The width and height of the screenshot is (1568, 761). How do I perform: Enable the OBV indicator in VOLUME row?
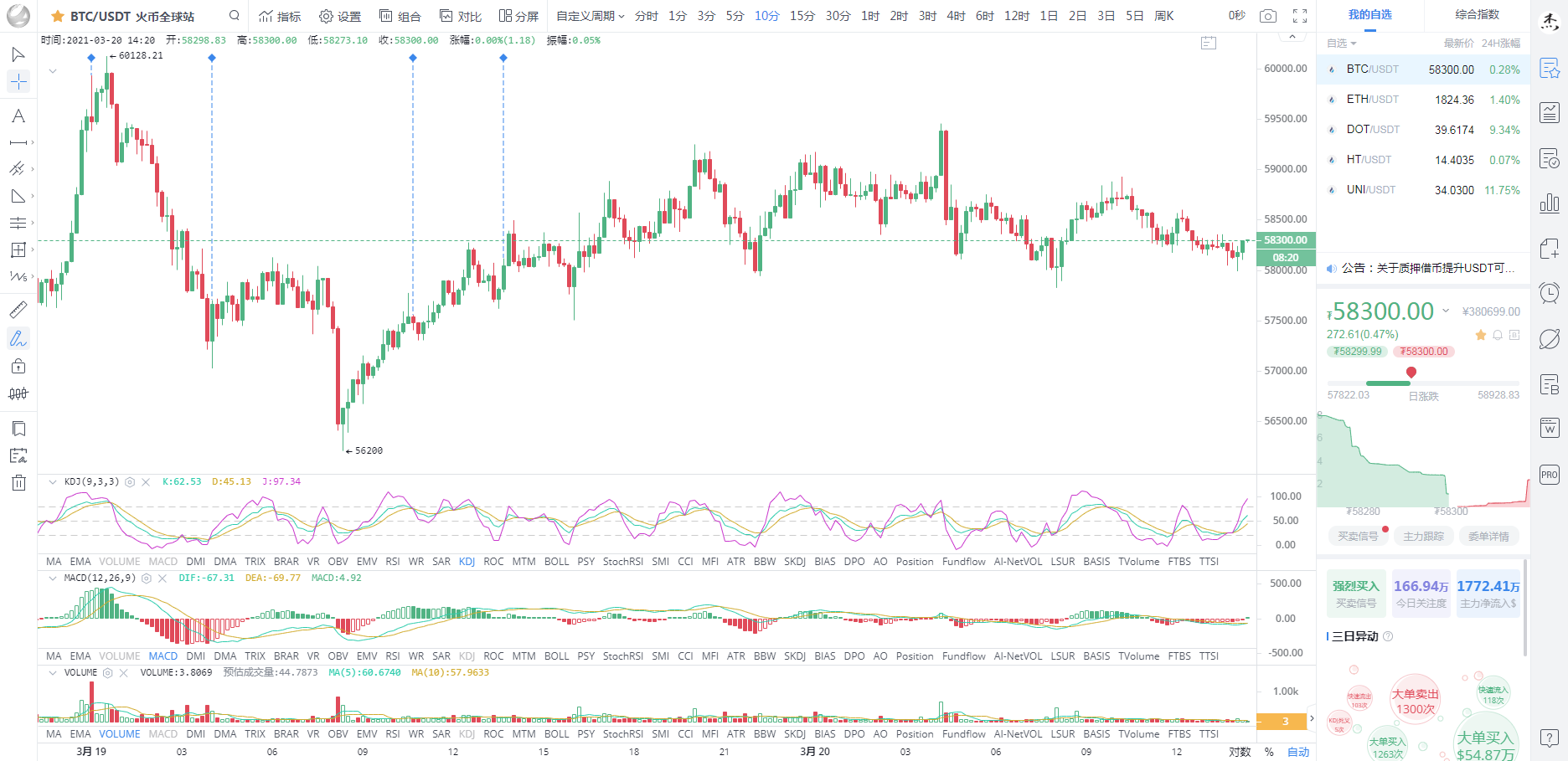338,734
